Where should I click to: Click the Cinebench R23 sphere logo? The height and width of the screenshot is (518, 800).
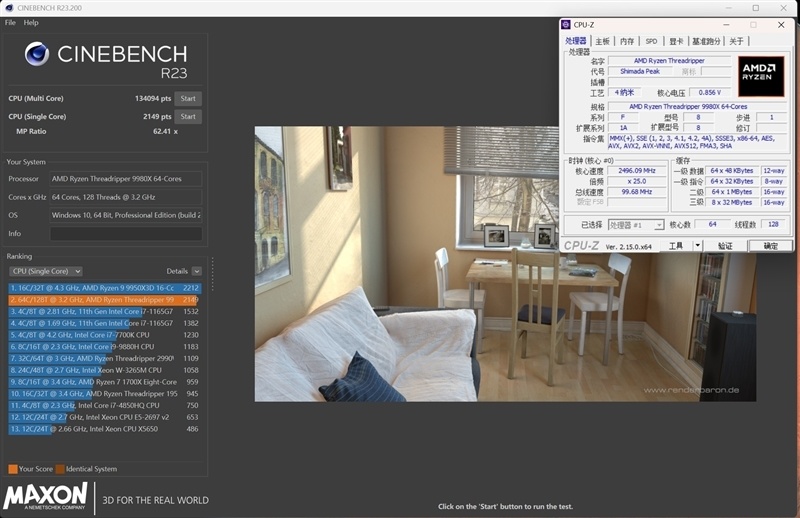37,54
